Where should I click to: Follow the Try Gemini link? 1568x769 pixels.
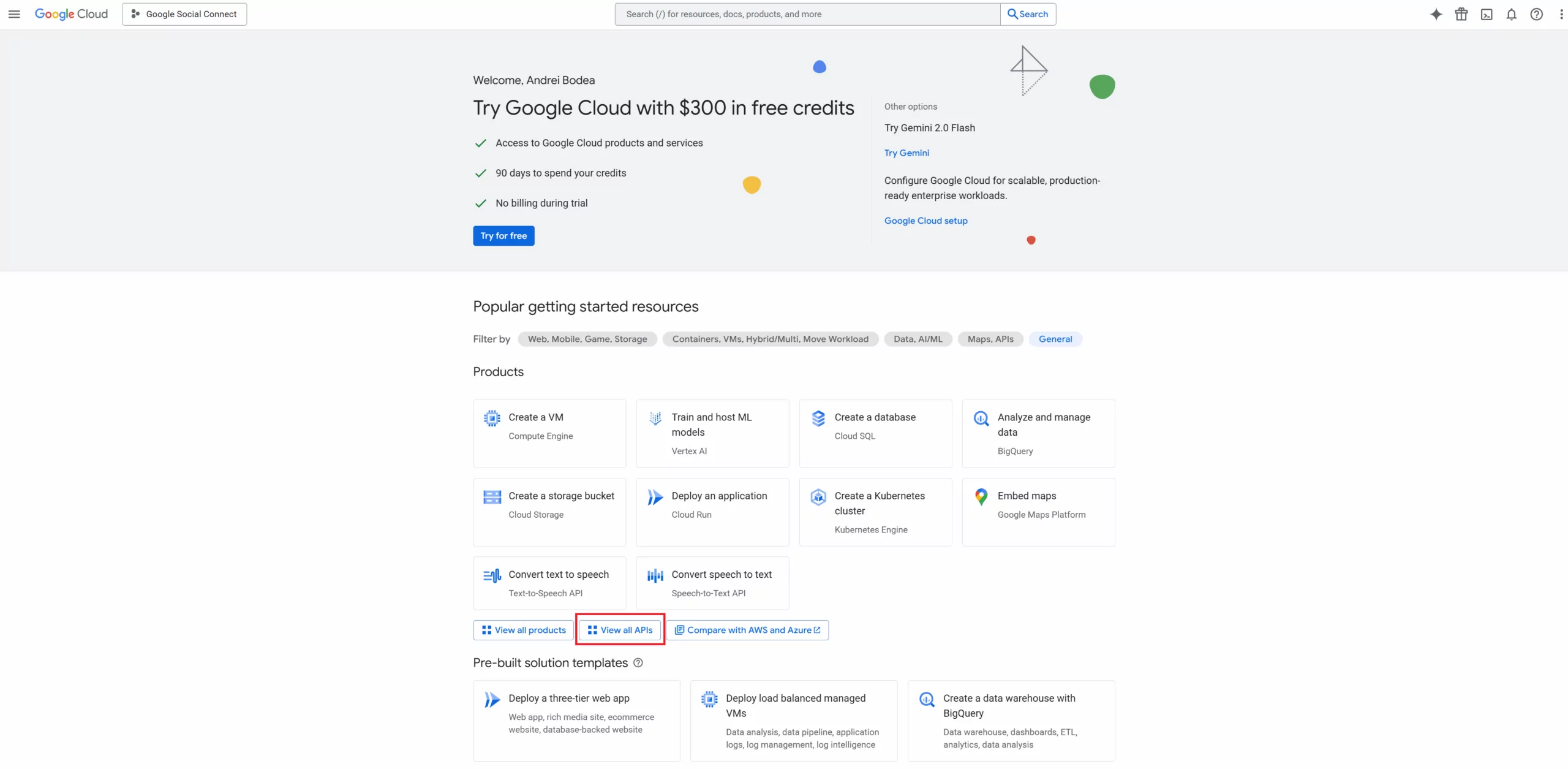point(907,153)
